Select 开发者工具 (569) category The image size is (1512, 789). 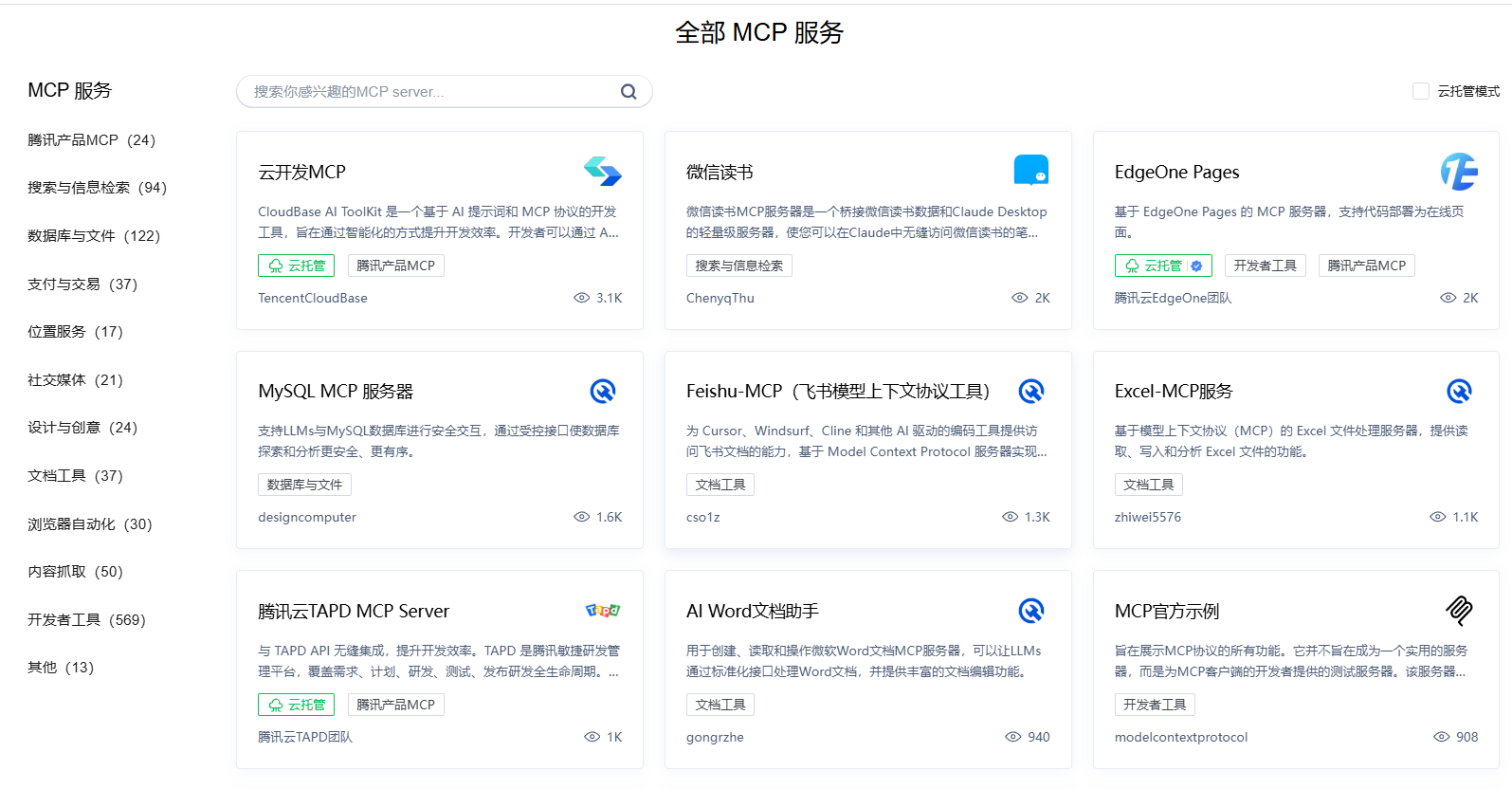(x=86, y=620)
